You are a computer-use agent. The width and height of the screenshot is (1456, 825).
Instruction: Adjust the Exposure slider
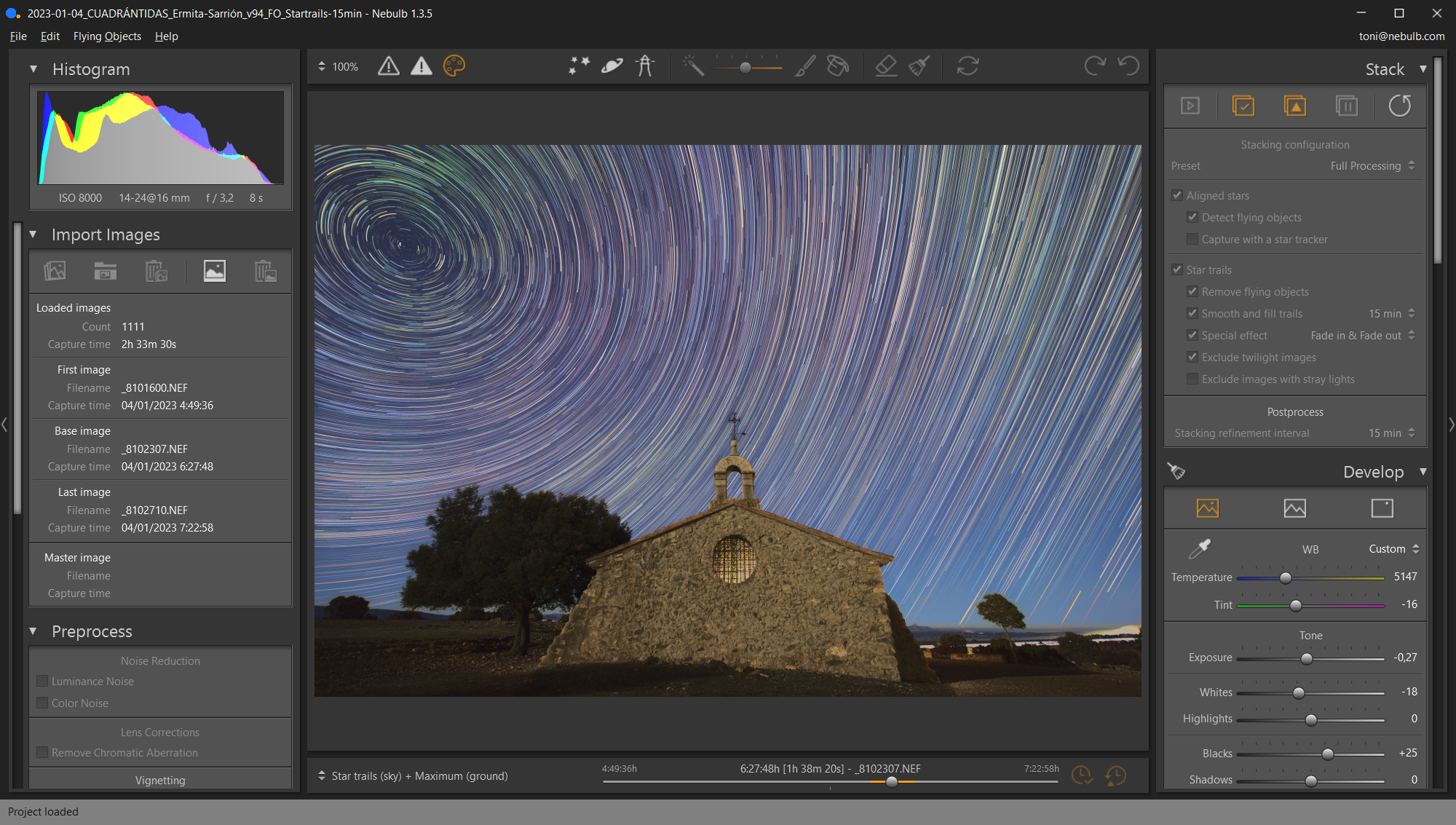pyautogui.click(x=1307, y=659)
